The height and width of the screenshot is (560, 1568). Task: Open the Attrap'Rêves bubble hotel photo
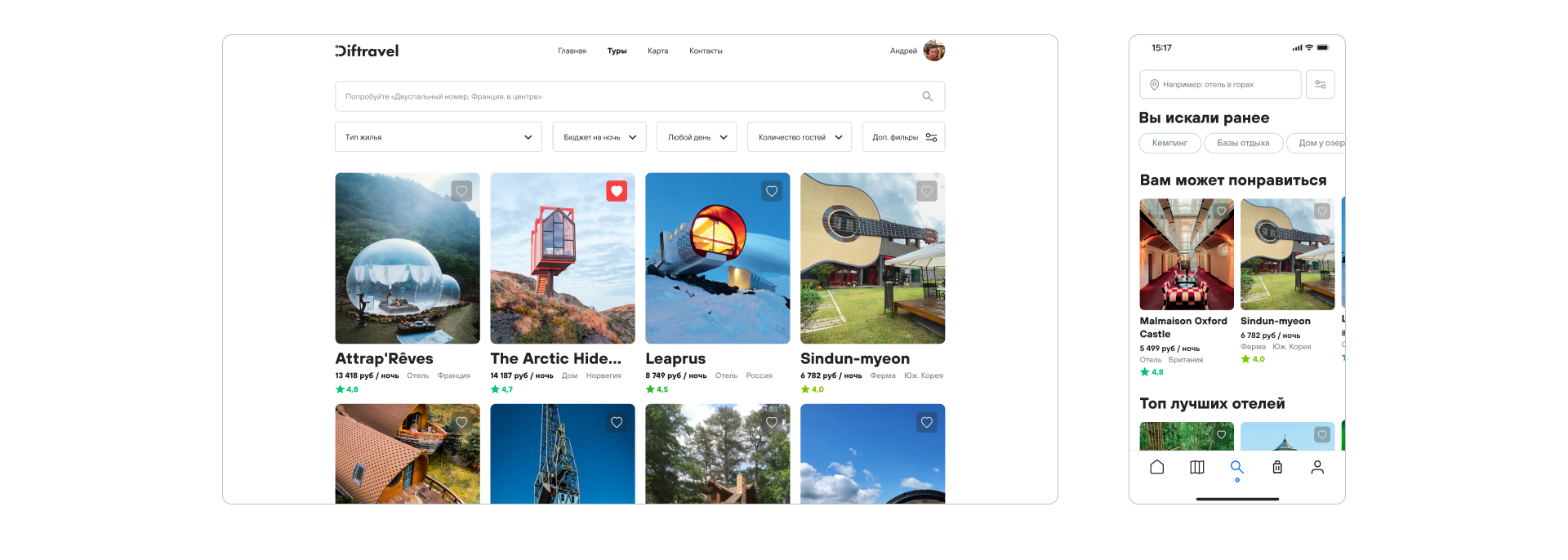(408, 258)
